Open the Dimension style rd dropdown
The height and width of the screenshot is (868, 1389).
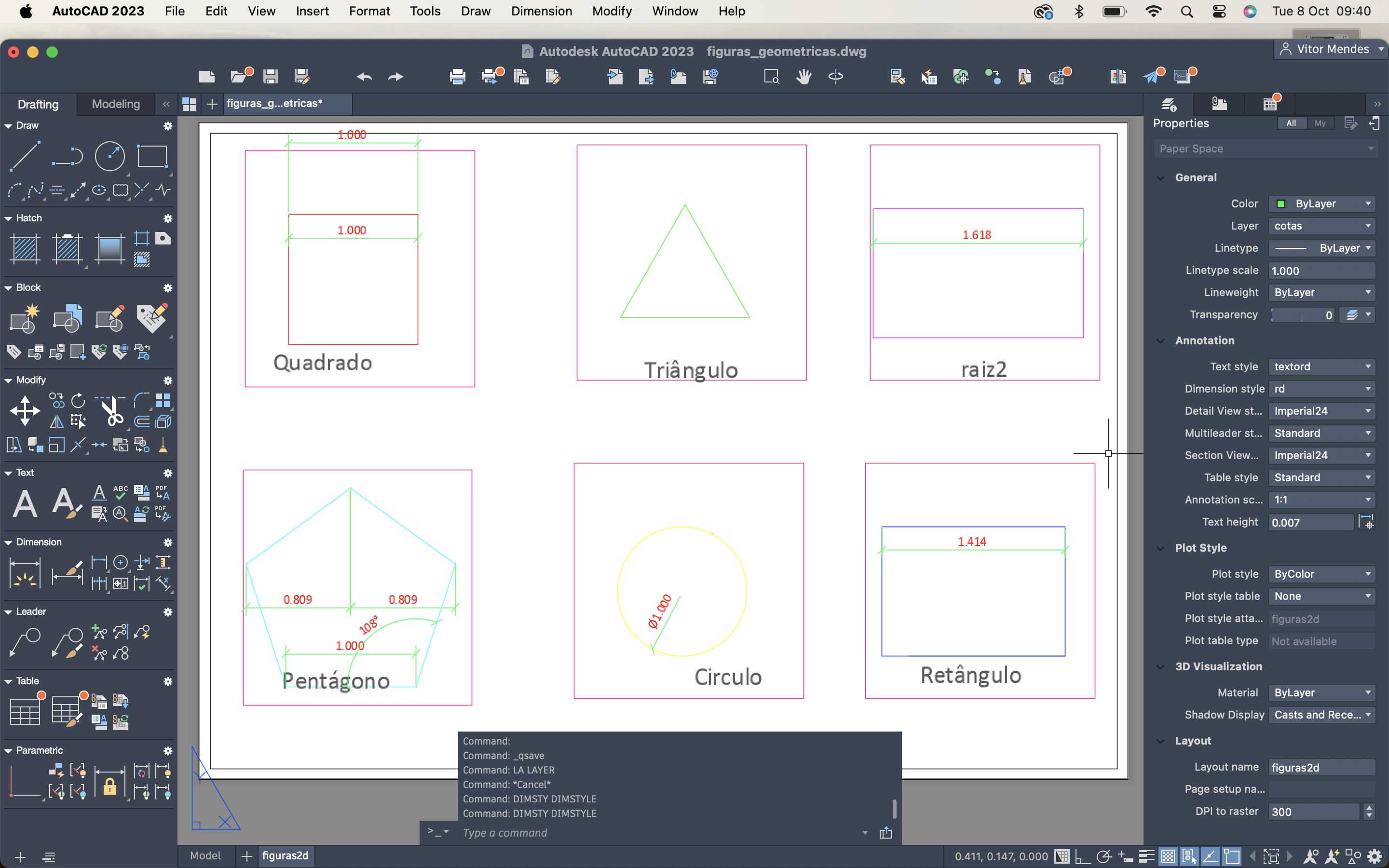1322,389
